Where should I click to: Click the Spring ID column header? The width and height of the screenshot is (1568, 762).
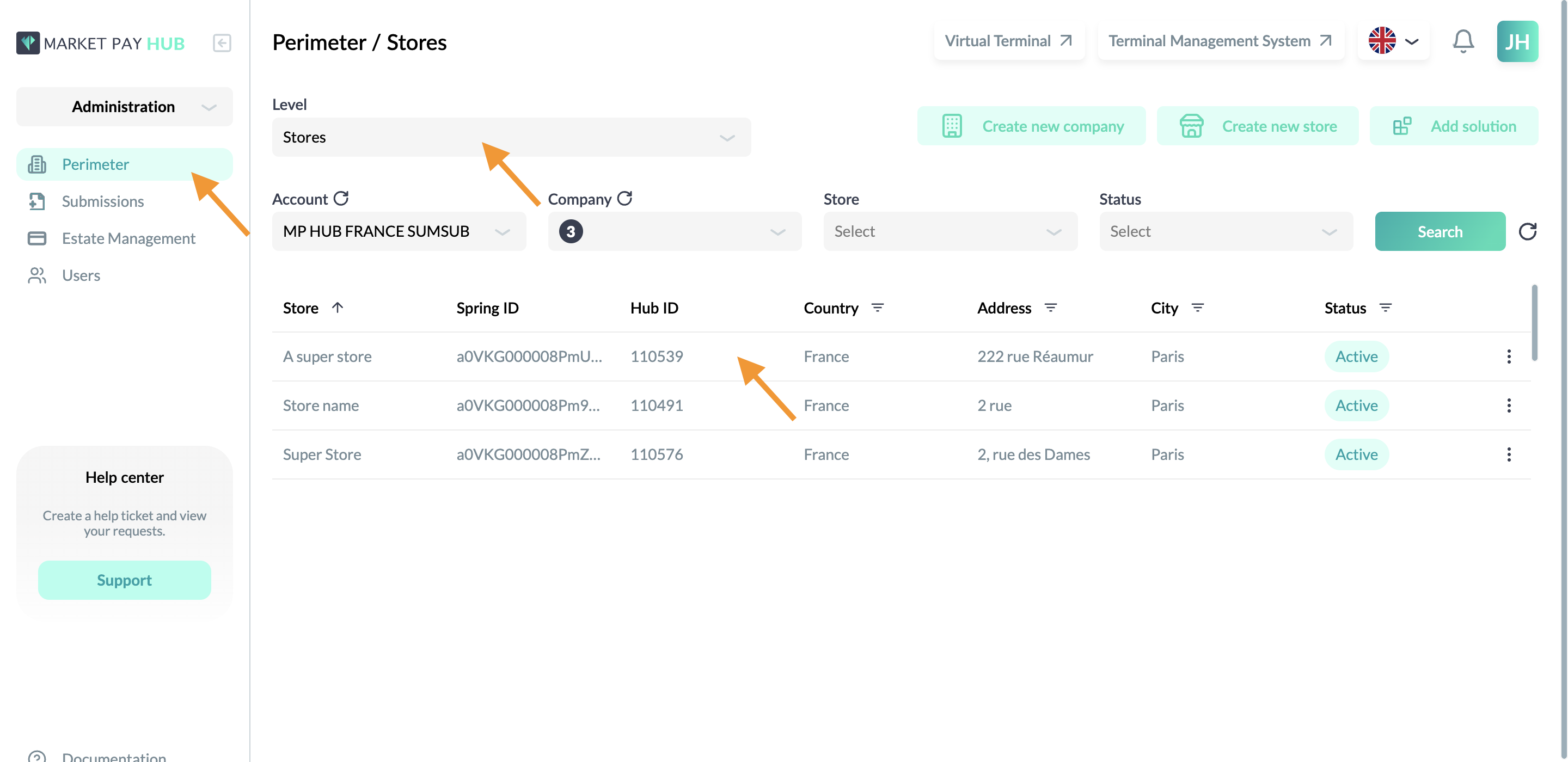(488, 308)
